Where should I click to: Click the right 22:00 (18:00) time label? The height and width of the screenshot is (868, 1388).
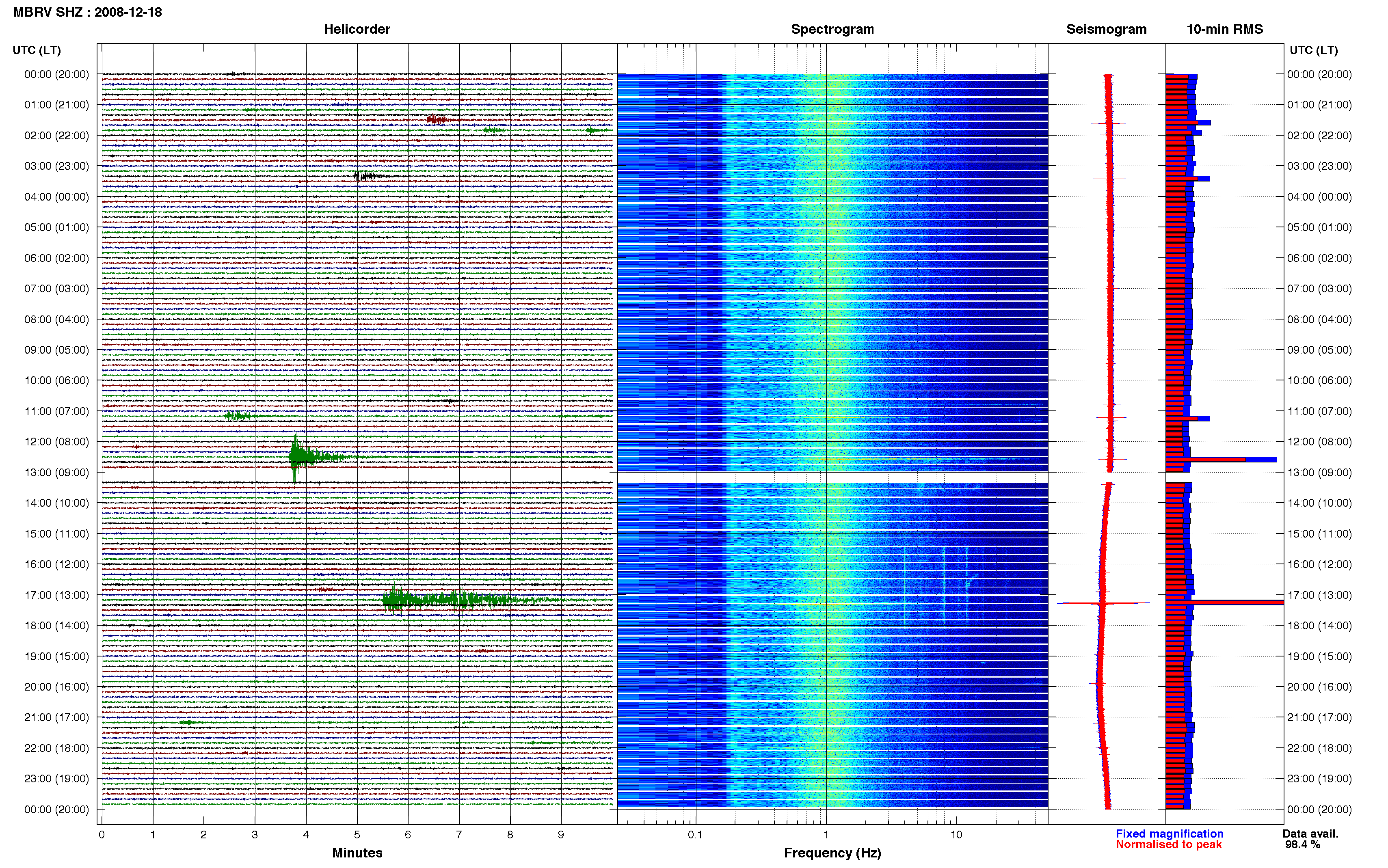(1319, 748)
